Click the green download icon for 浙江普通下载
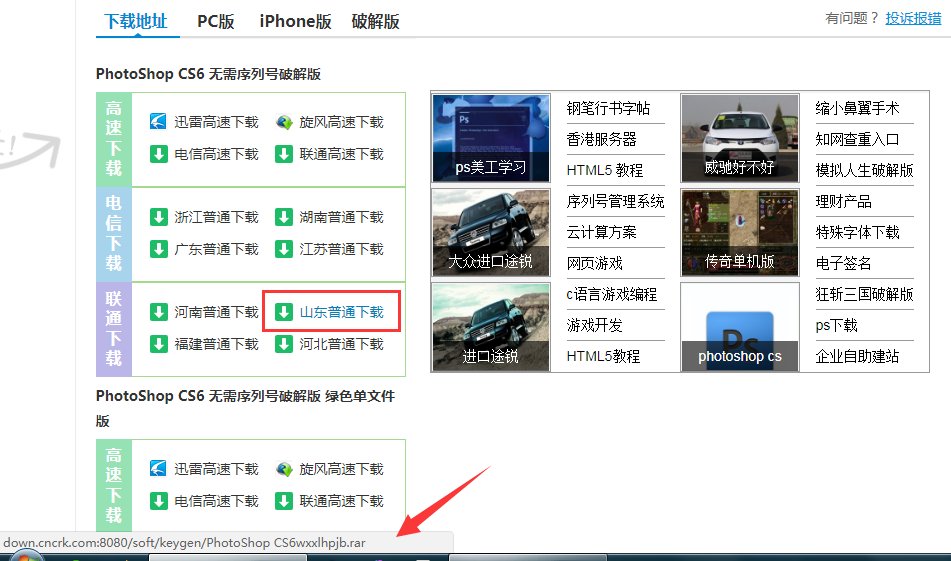Viewport: 951px width, 561px height. click(158, 217)
